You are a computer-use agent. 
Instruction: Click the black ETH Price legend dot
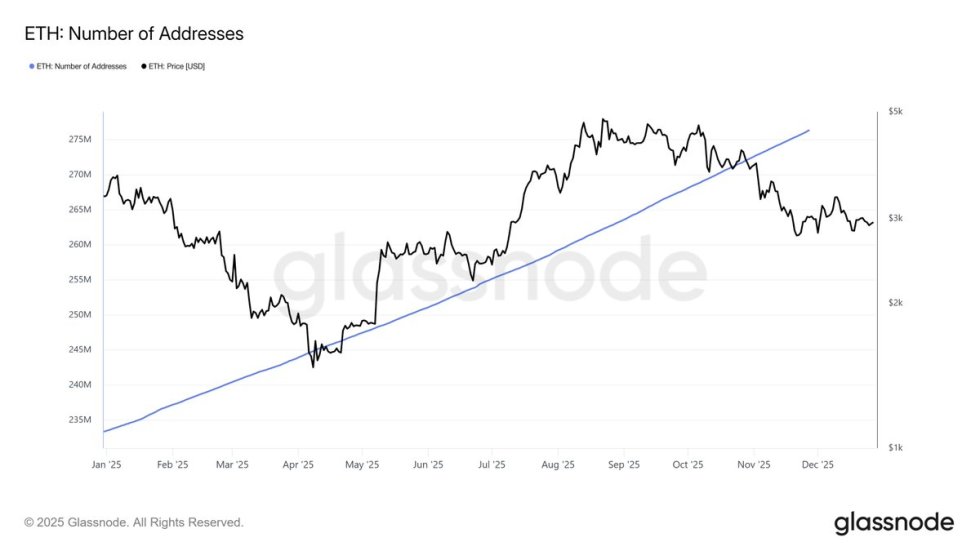click(x=144, y=66)
